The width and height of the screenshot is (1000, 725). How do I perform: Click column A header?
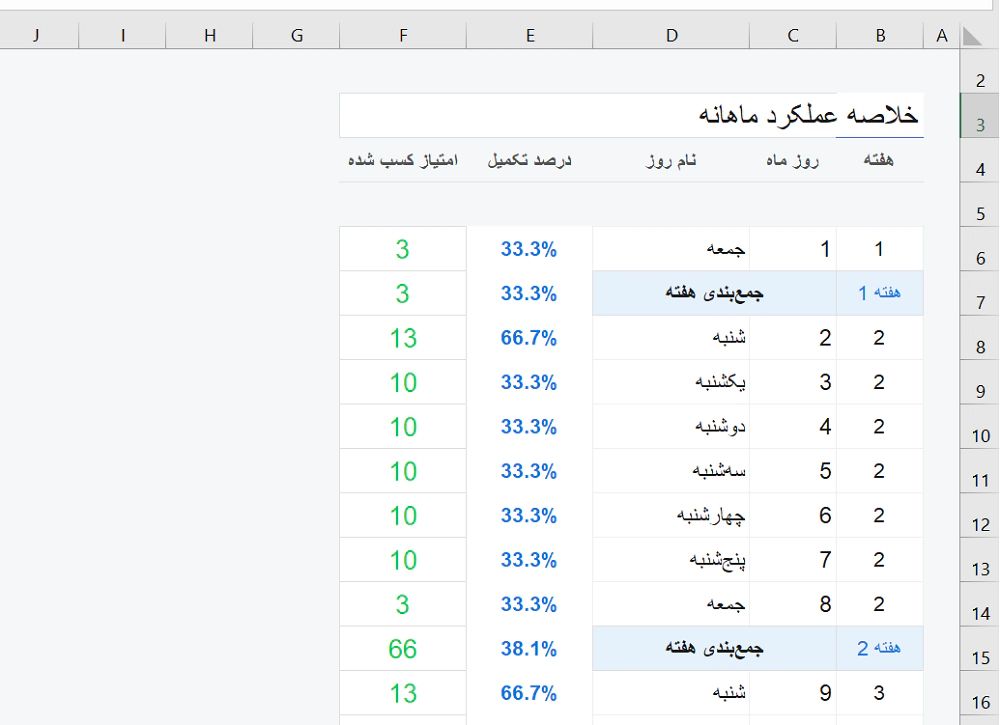coord(941,36)
